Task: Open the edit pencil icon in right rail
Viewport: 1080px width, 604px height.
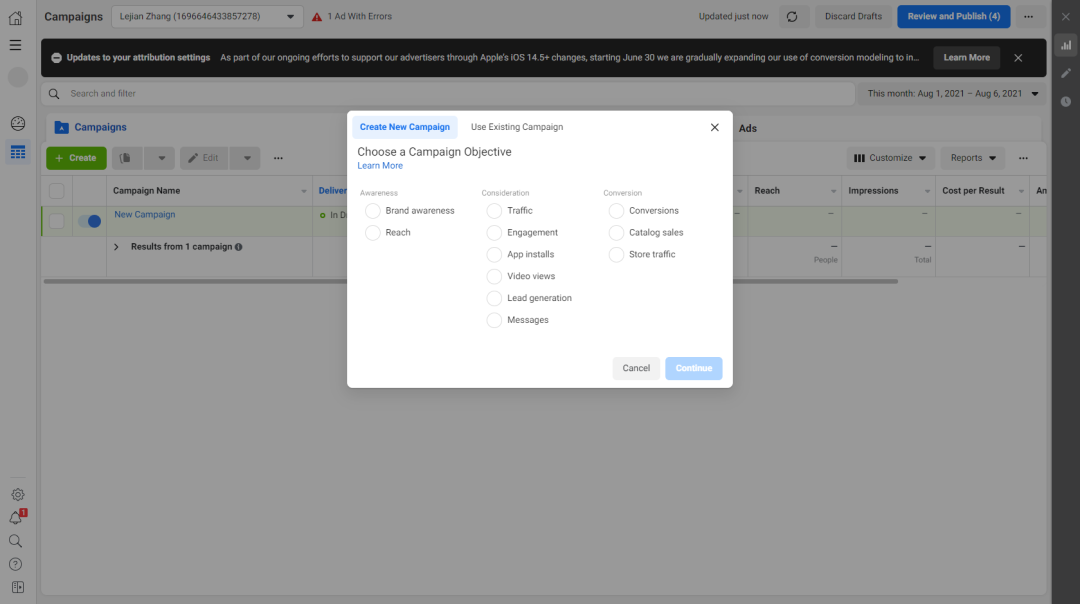Action: coord(1066,73)
